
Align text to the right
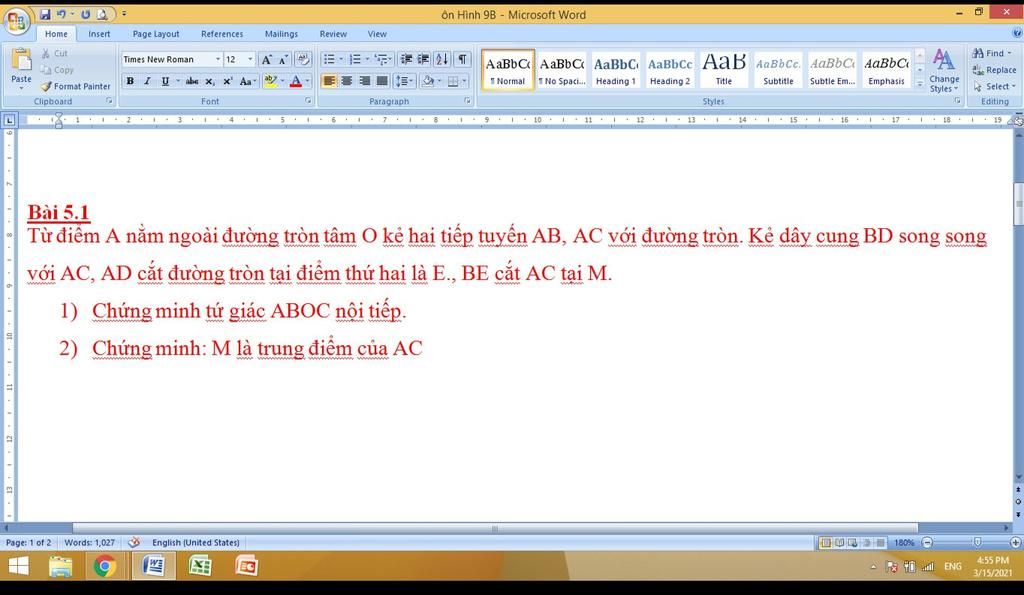[364, 81]
